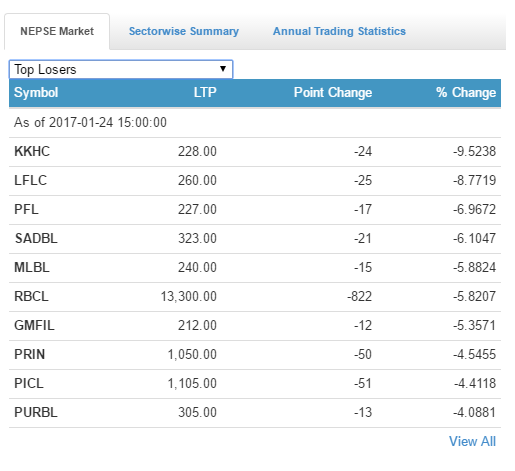
Task: Follow the View All link
Action: click(x=472, y=441)
